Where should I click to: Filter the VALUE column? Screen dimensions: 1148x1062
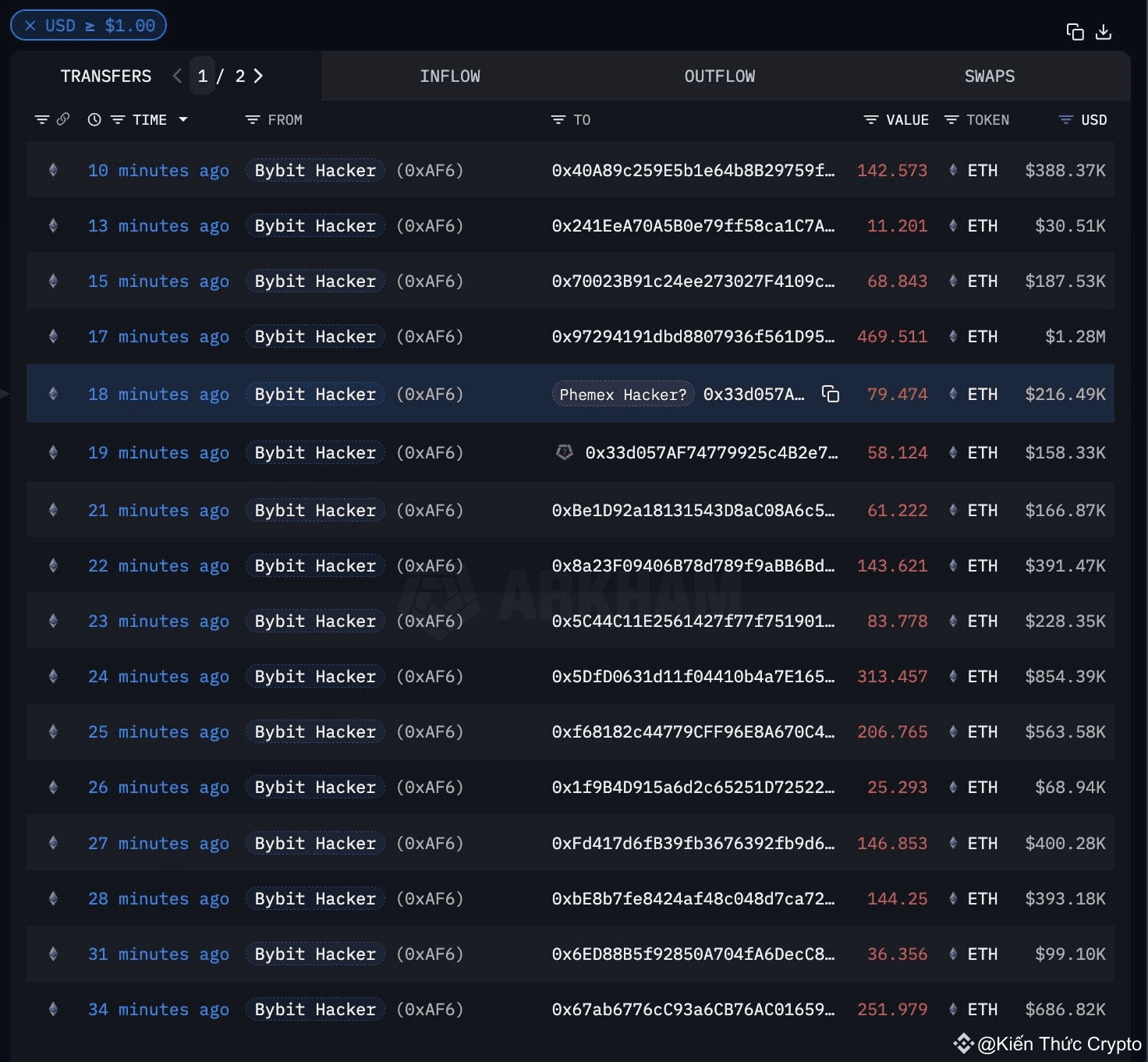pos(871,119)
